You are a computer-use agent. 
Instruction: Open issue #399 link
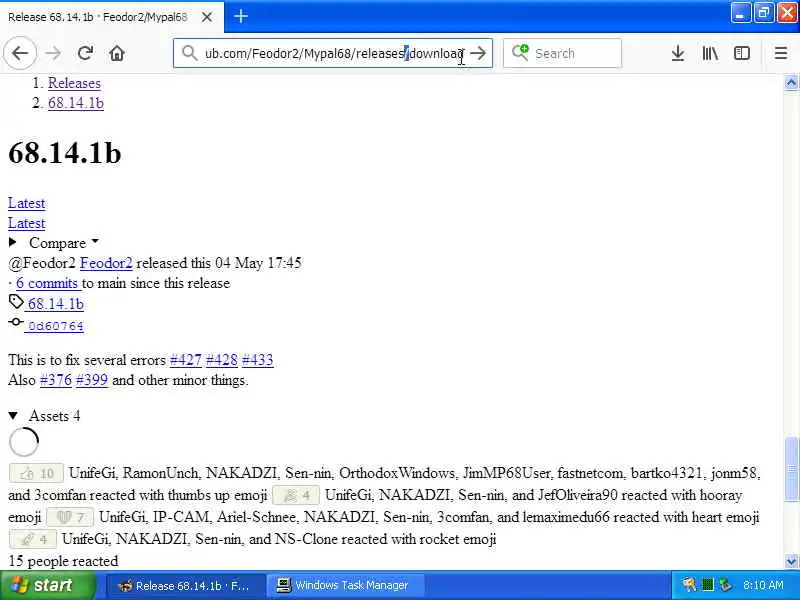(91, 380)
